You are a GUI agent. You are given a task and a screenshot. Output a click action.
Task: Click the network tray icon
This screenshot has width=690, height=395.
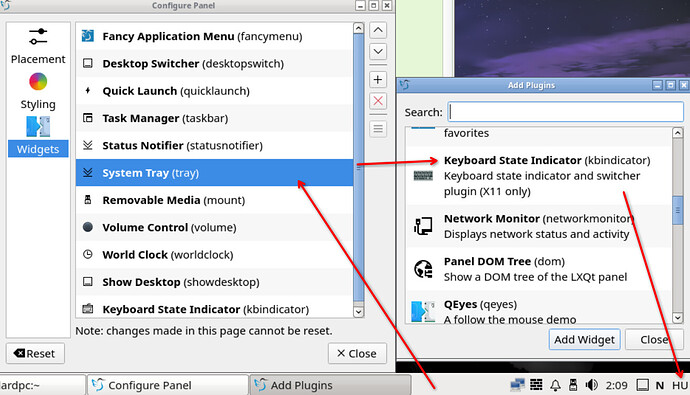(517, 385)
